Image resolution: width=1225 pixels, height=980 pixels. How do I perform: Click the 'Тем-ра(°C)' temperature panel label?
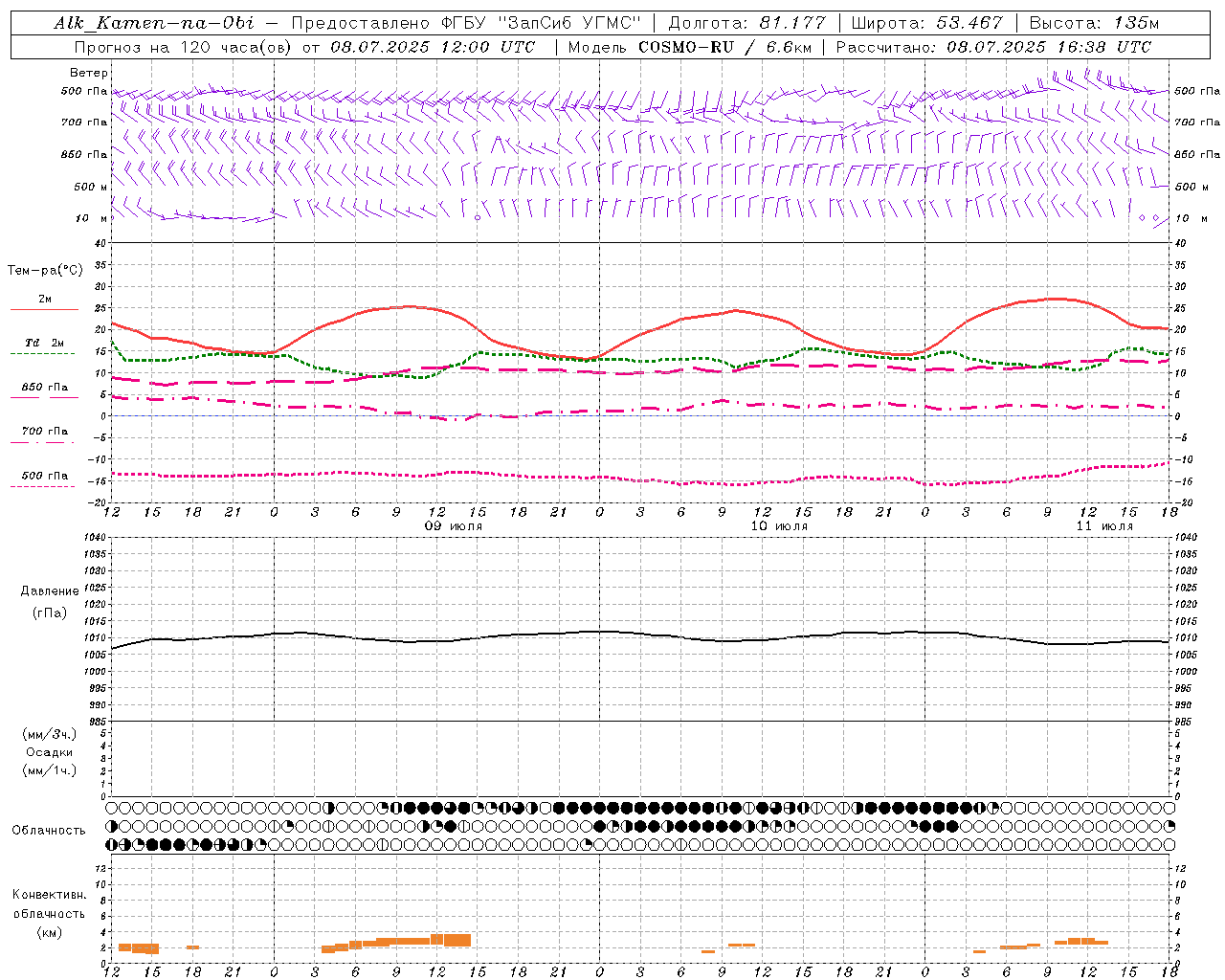click(x=45, y=271)
